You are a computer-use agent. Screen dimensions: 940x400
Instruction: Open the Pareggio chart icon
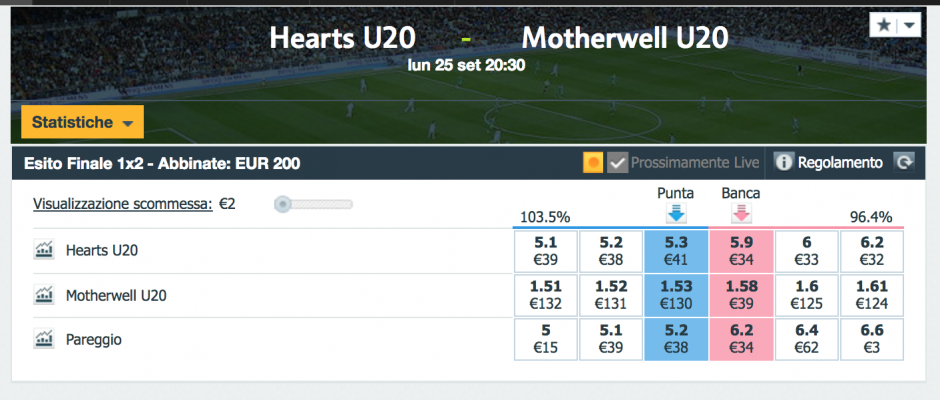pyautogui.click(x=43, y=340)
